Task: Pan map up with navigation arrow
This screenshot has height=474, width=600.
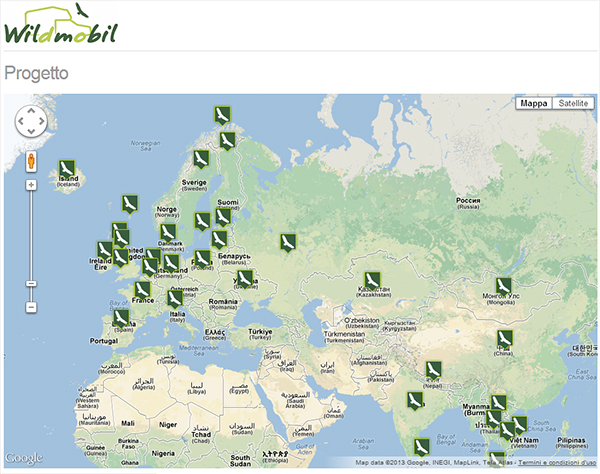Action: 31,109
